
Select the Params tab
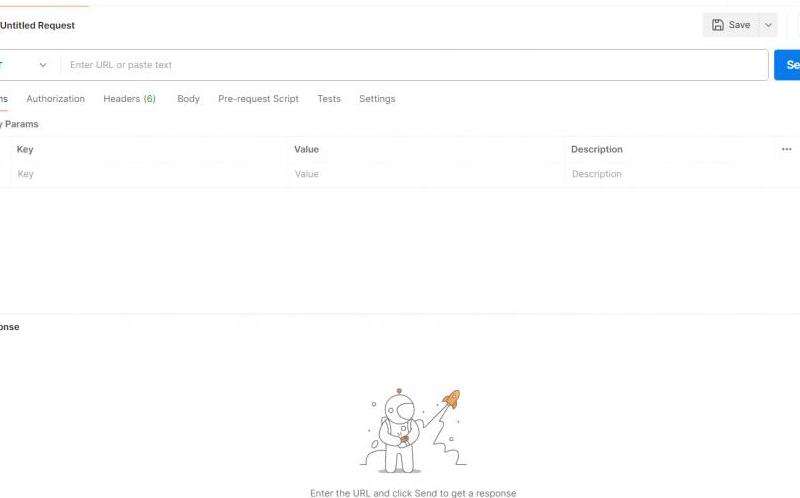3,99
